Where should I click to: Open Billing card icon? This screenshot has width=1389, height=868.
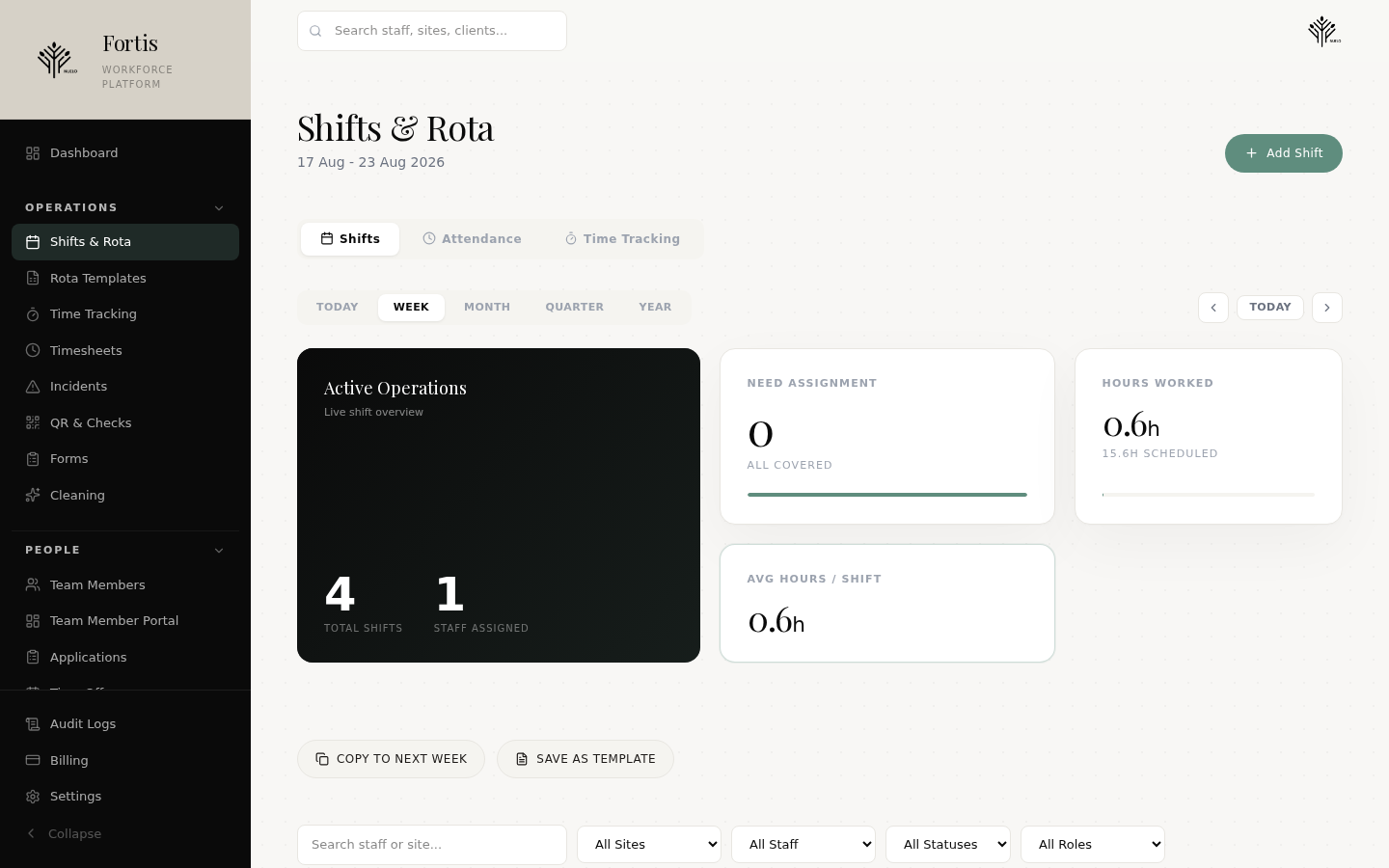33,761
